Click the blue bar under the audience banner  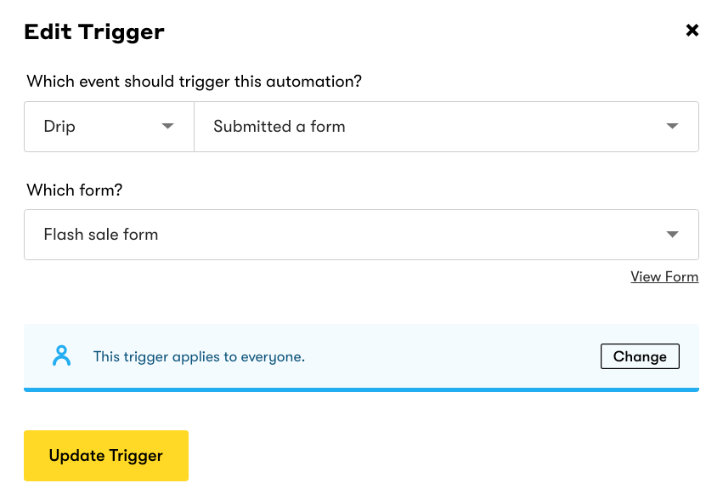point(362,390)
